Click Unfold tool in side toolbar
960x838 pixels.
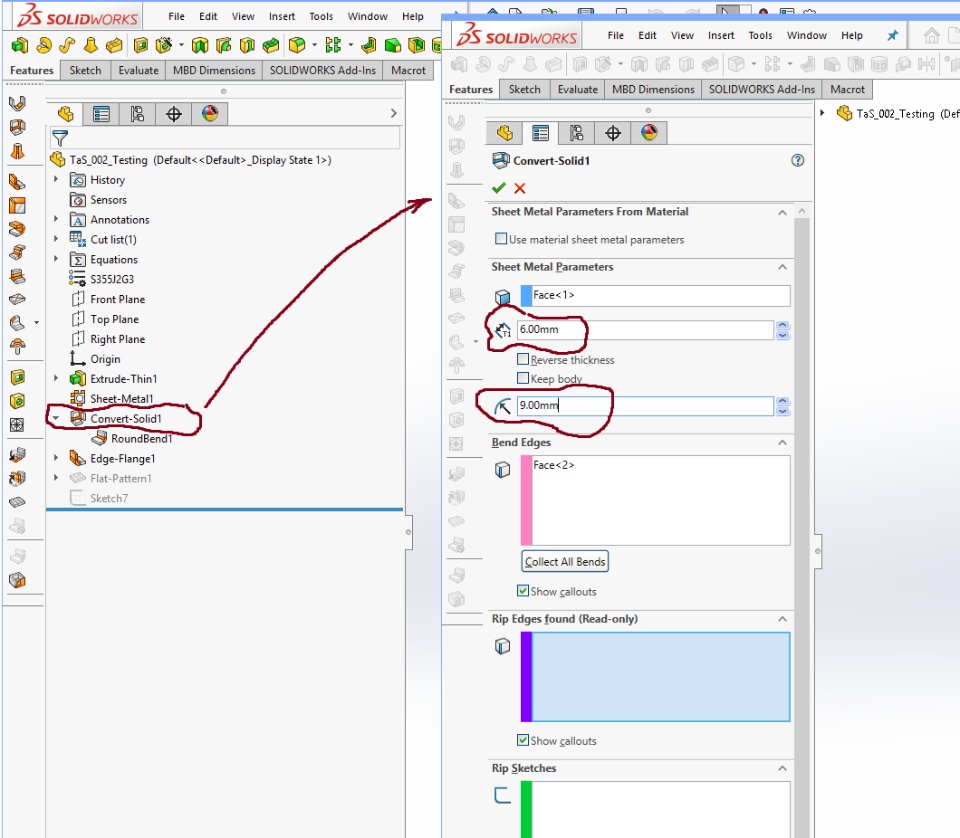pyautogui.click(x=17, y=455)
